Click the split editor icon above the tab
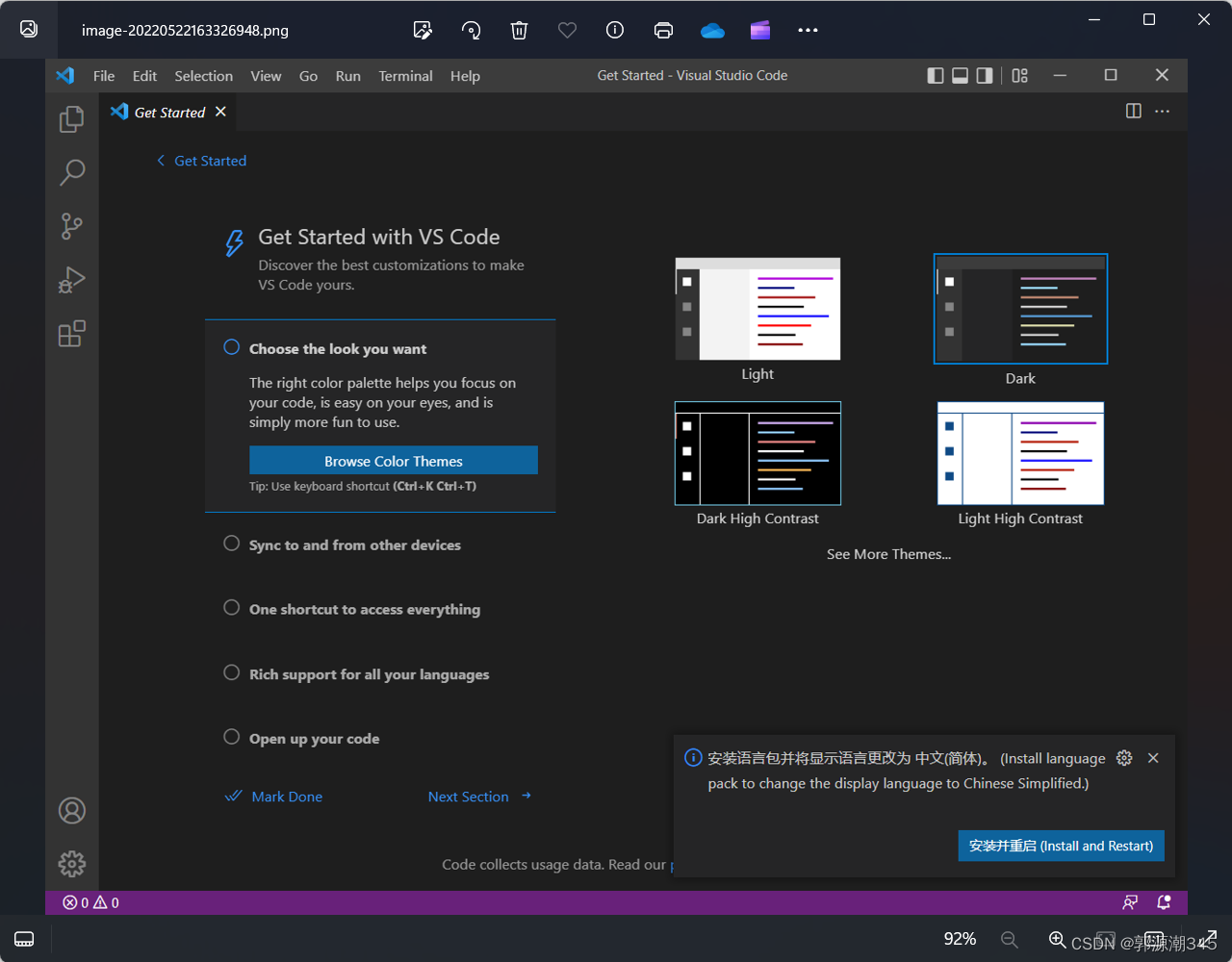 click(1133, 111)
